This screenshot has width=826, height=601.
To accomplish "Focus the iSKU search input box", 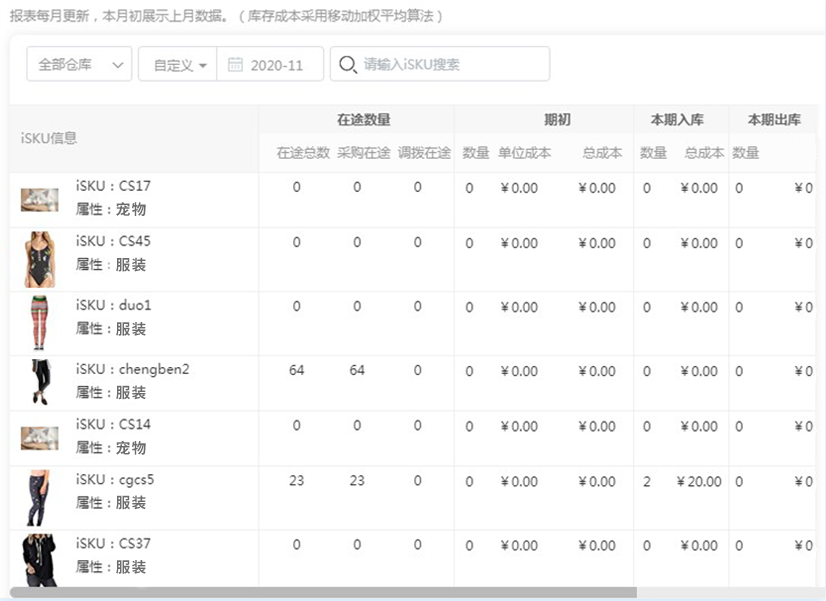I will tap(440, 64).
